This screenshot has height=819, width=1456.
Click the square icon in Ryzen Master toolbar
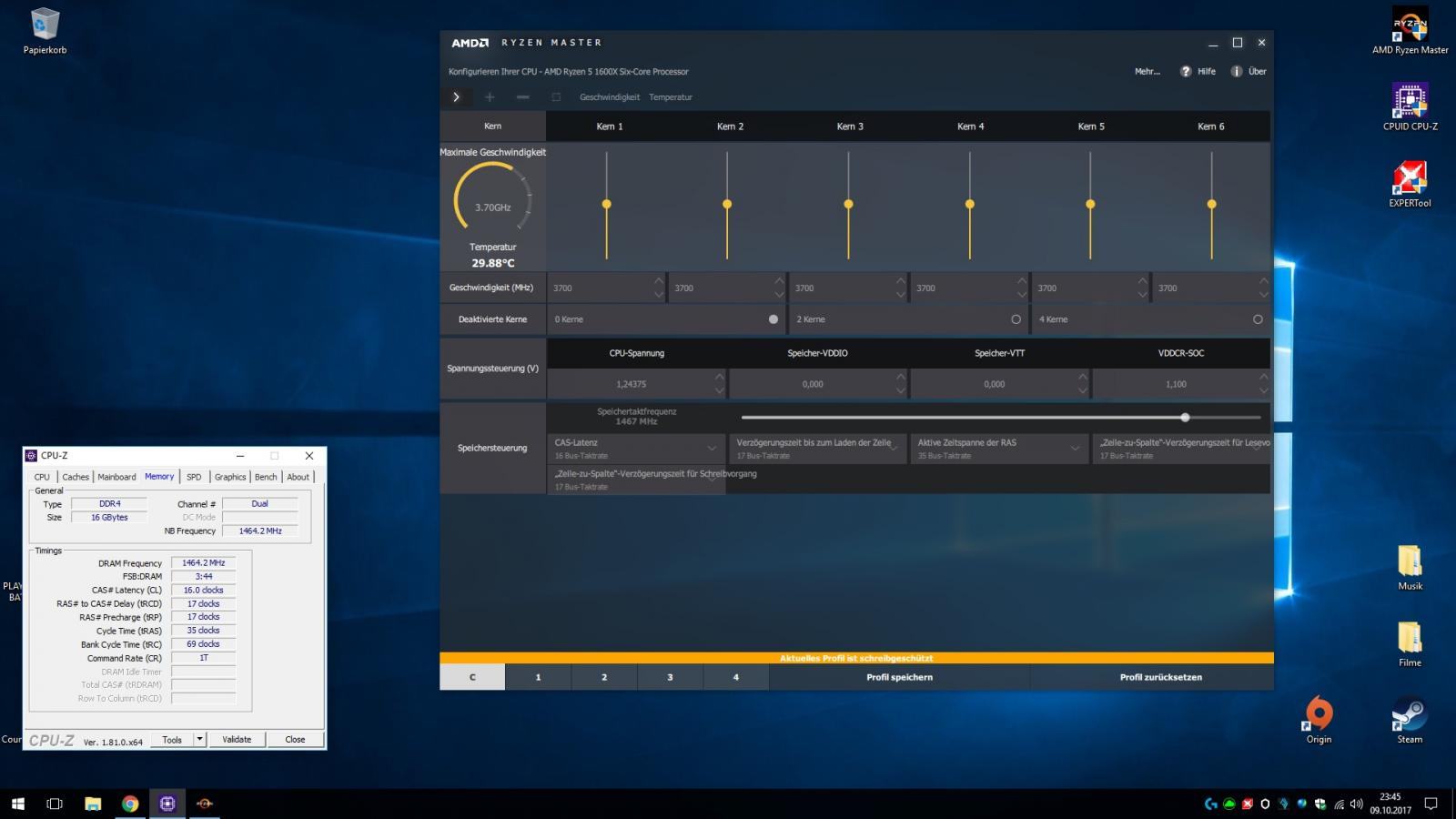[x=556, y=97]
